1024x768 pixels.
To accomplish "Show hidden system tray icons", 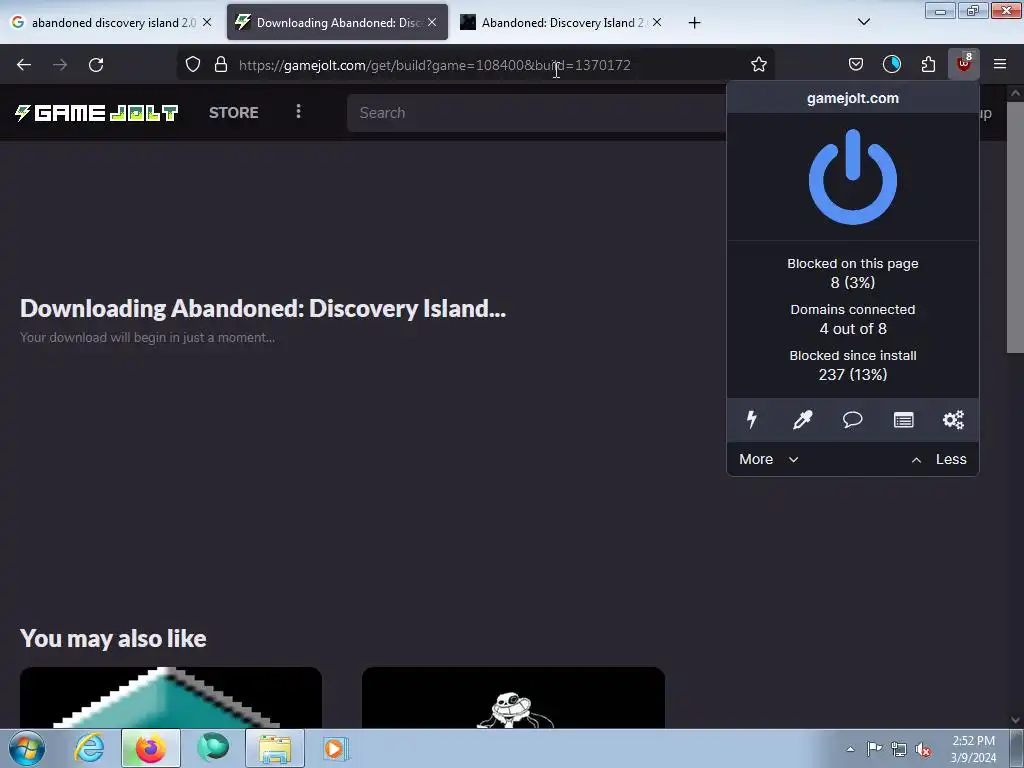I will coord(850,749).
